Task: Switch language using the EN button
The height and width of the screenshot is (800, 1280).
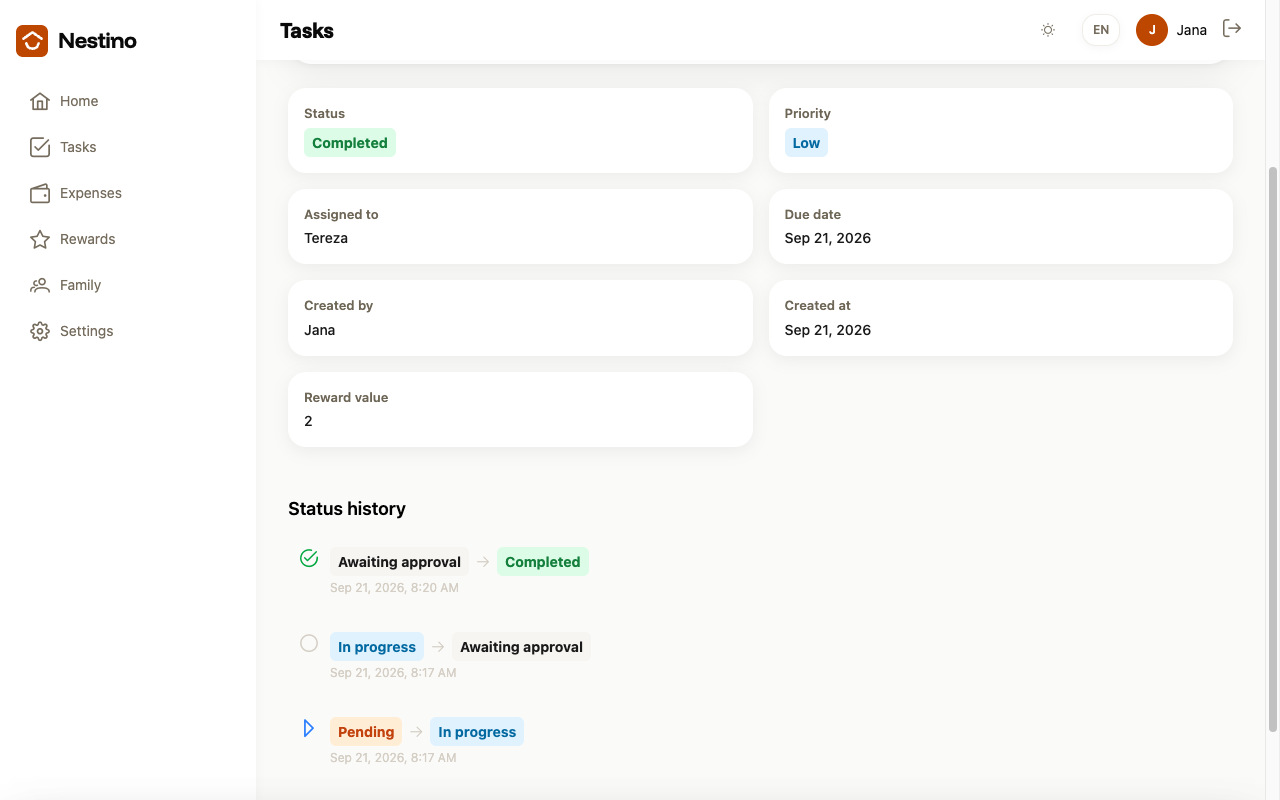Action: 1101,30
